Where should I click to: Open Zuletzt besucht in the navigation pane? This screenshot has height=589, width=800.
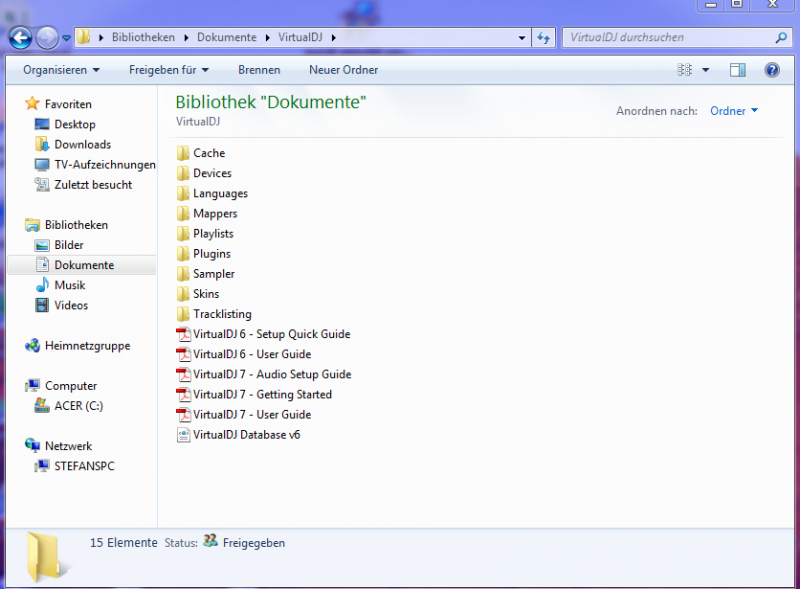(x=93, y=185)
